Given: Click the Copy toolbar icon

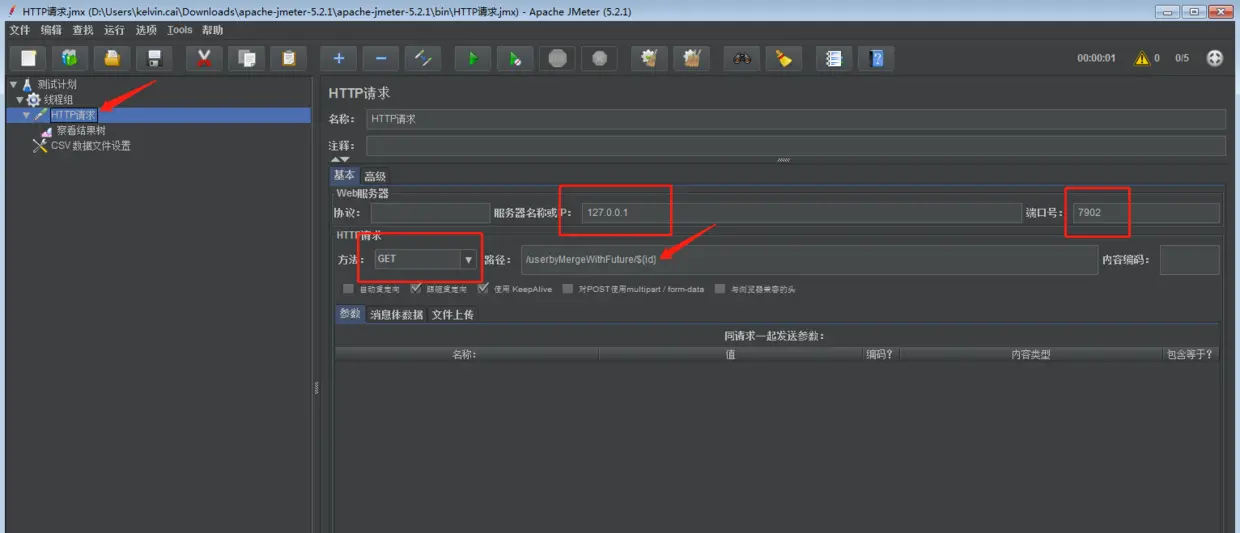Looking at the screenshot, I should tap(246, 58).
